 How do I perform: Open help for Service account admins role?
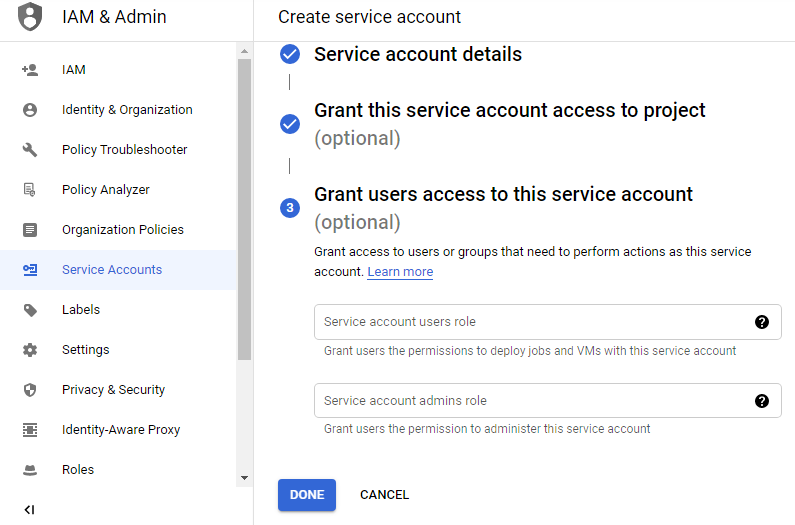(x=762, y=401)
